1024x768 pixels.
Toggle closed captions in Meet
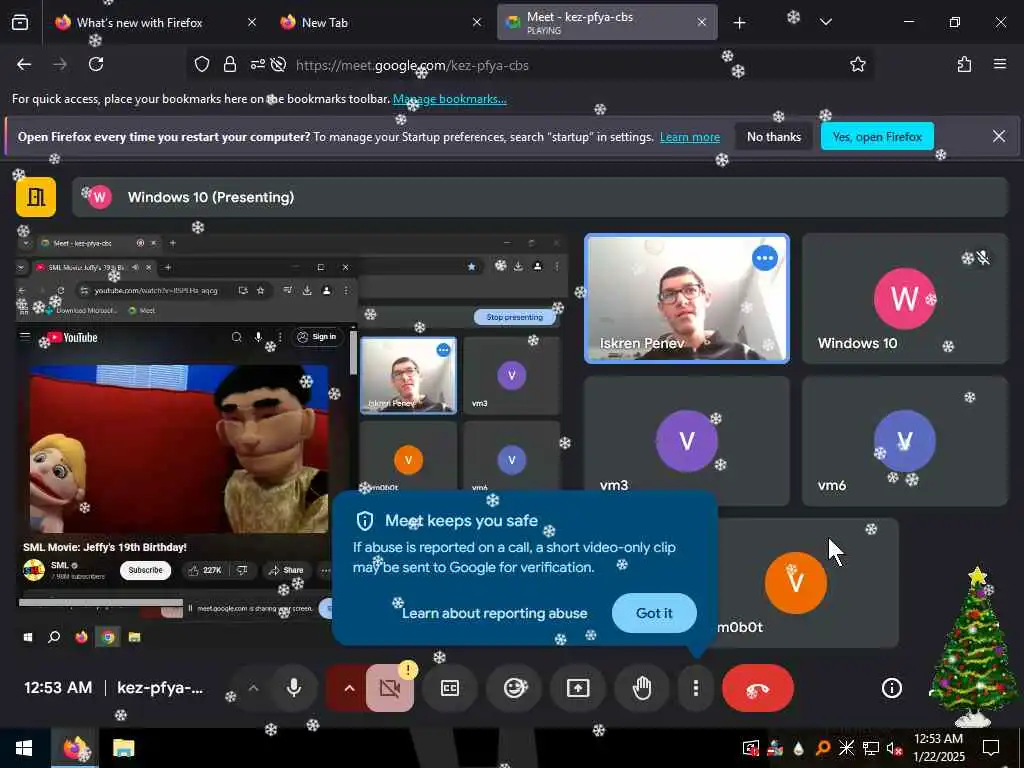(450, 688)
